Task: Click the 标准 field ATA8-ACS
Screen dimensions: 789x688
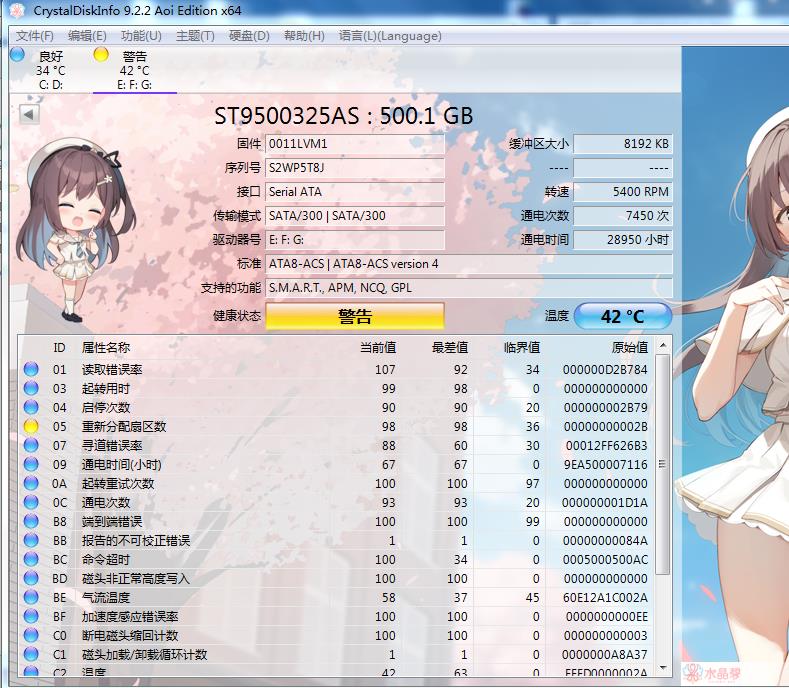Action: [469, 264]
